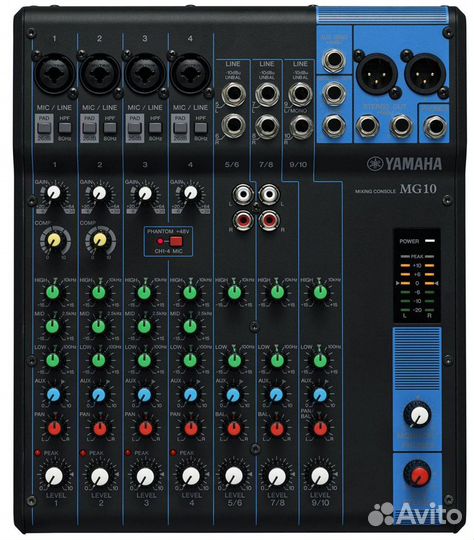Image resolution: width=474 pixels, height=540 pixels.
Task: Select the green LOW EQ knob on channel 2
Action: point(99,360)
